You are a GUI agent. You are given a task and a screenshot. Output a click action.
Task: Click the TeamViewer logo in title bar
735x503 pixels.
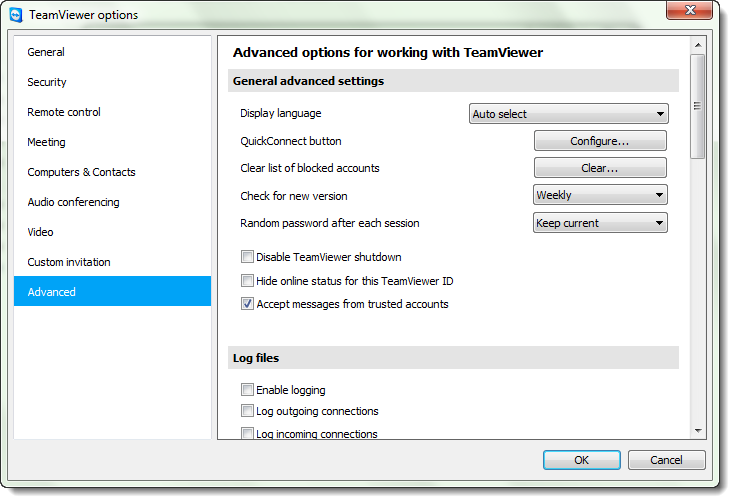coord(16,15)
